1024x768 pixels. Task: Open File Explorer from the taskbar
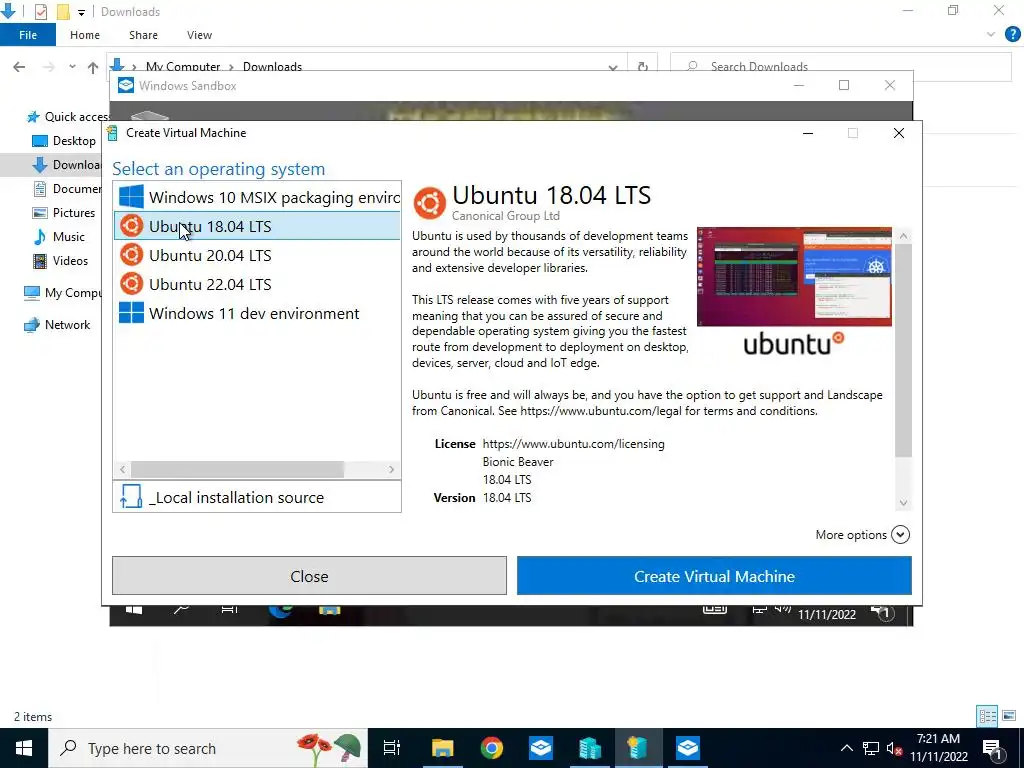pos(442,748)
